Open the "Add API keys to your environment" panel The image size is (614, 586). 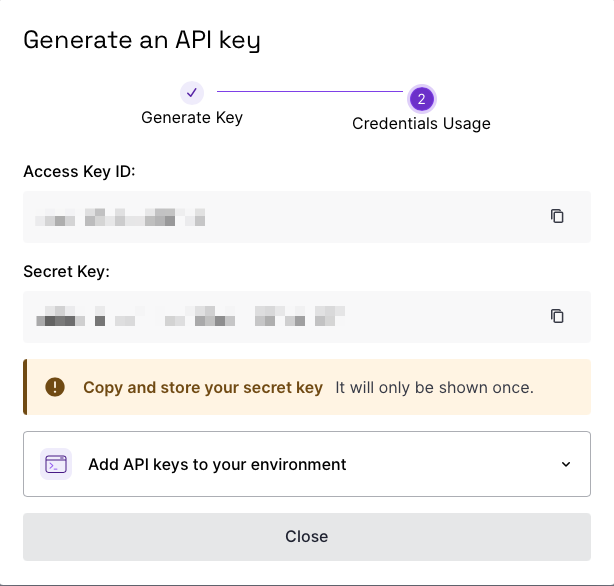[x=217, y=464]
